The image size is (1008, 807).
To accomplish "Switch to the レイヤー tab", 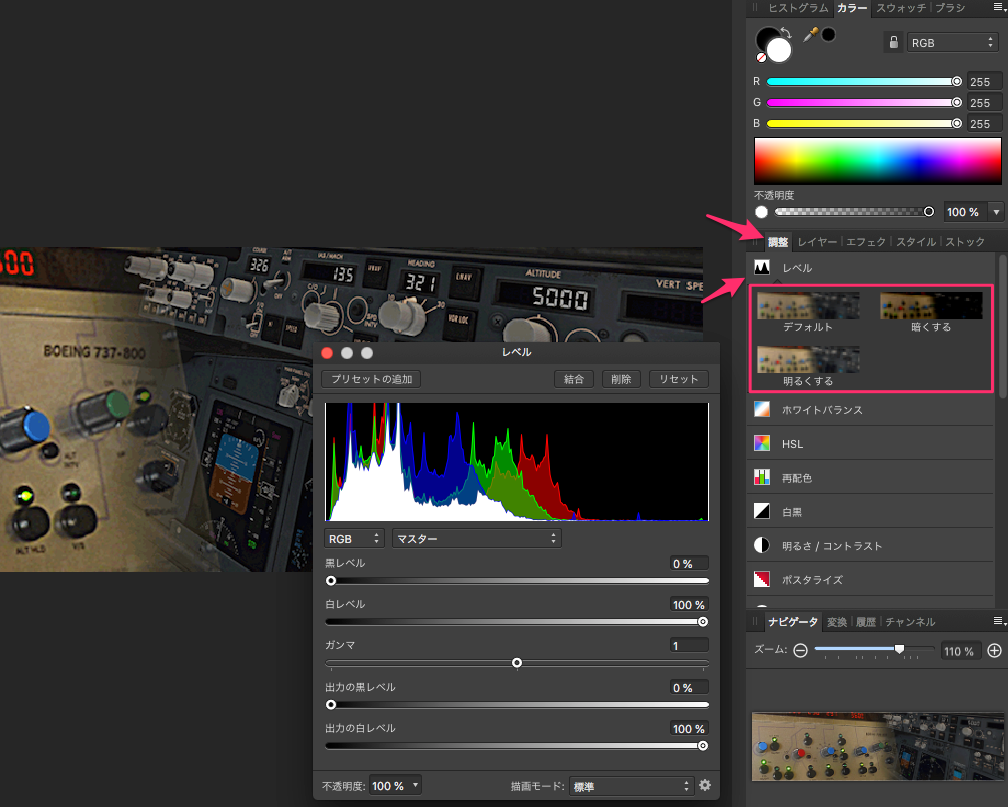I will point(817,242).
